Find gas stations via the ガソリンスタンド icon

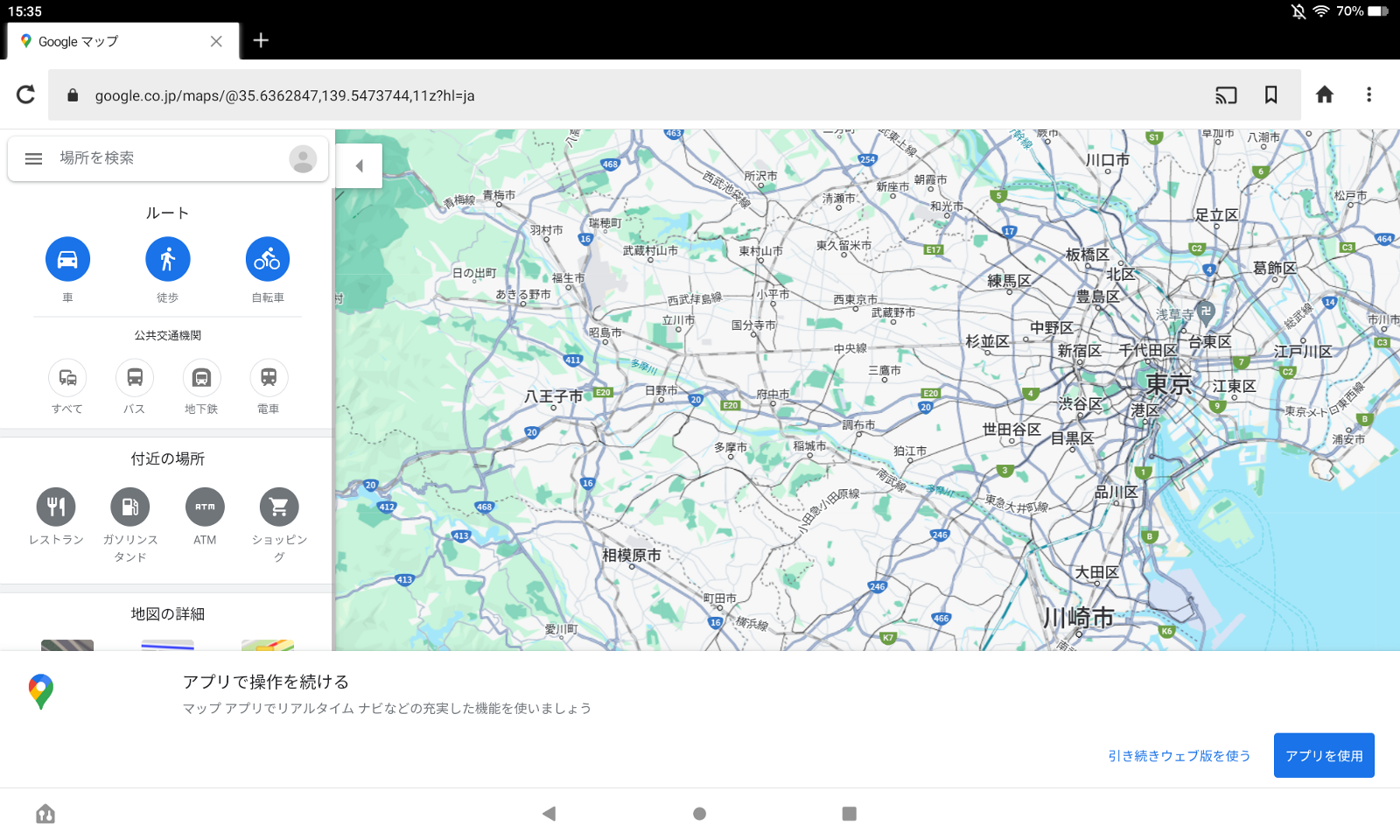[130, 507]
